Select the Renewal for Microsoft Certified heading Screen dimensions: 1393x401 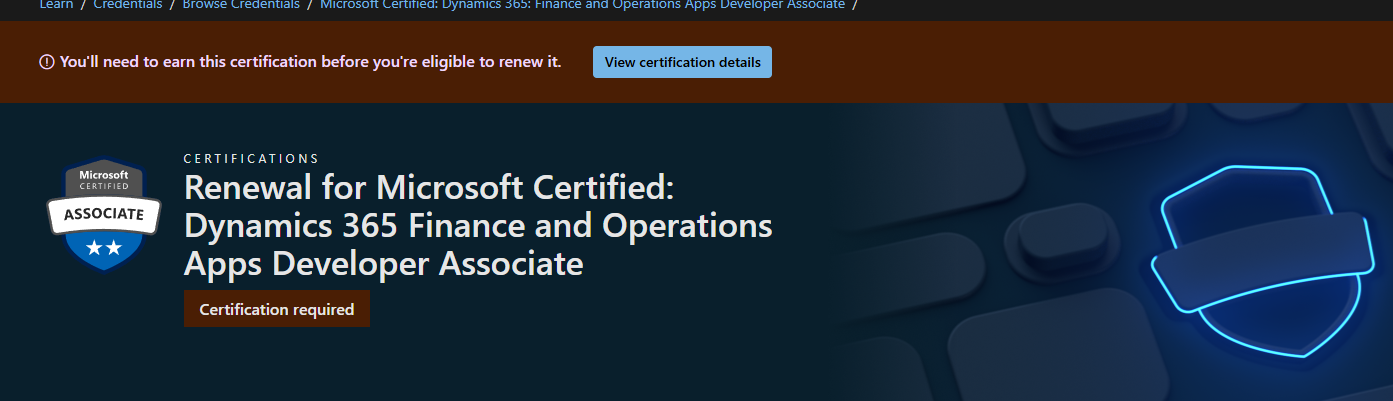pyautogui.click(x=478, y=225)
